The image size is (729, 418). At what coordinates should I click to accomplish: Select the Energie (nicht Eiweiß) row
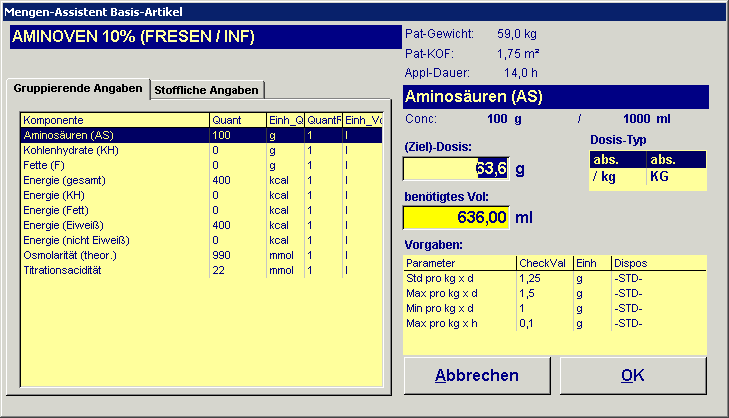(202, 240)
